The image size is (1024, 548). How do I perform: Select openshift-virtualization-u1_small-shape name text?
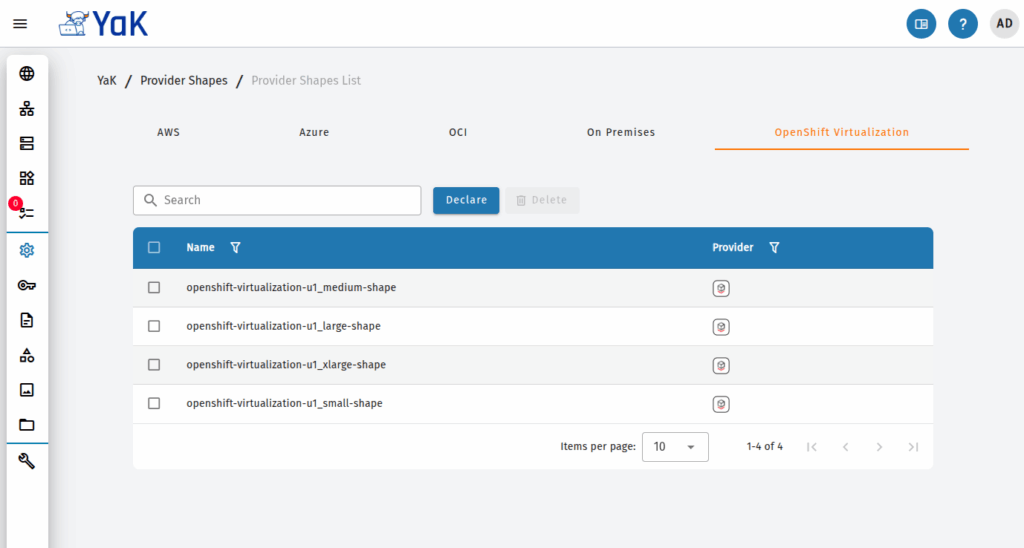point(285,403)
